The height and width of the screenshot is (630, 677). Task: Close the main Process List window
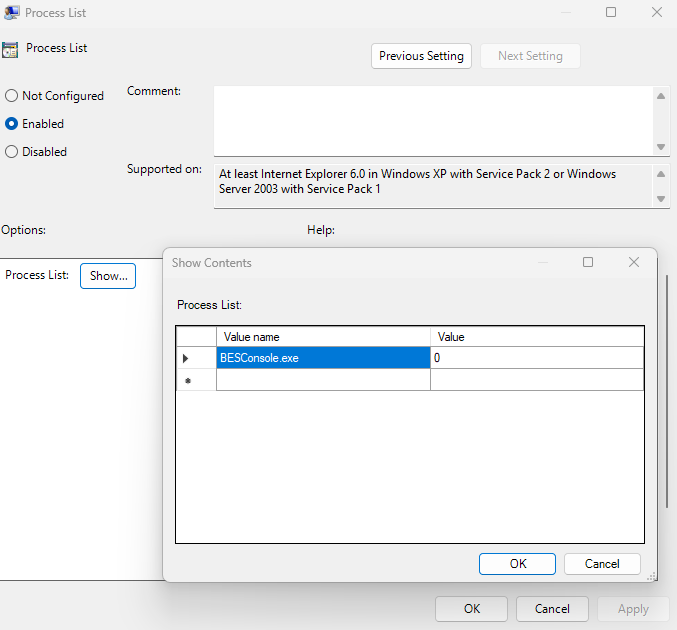coord(657,12)
